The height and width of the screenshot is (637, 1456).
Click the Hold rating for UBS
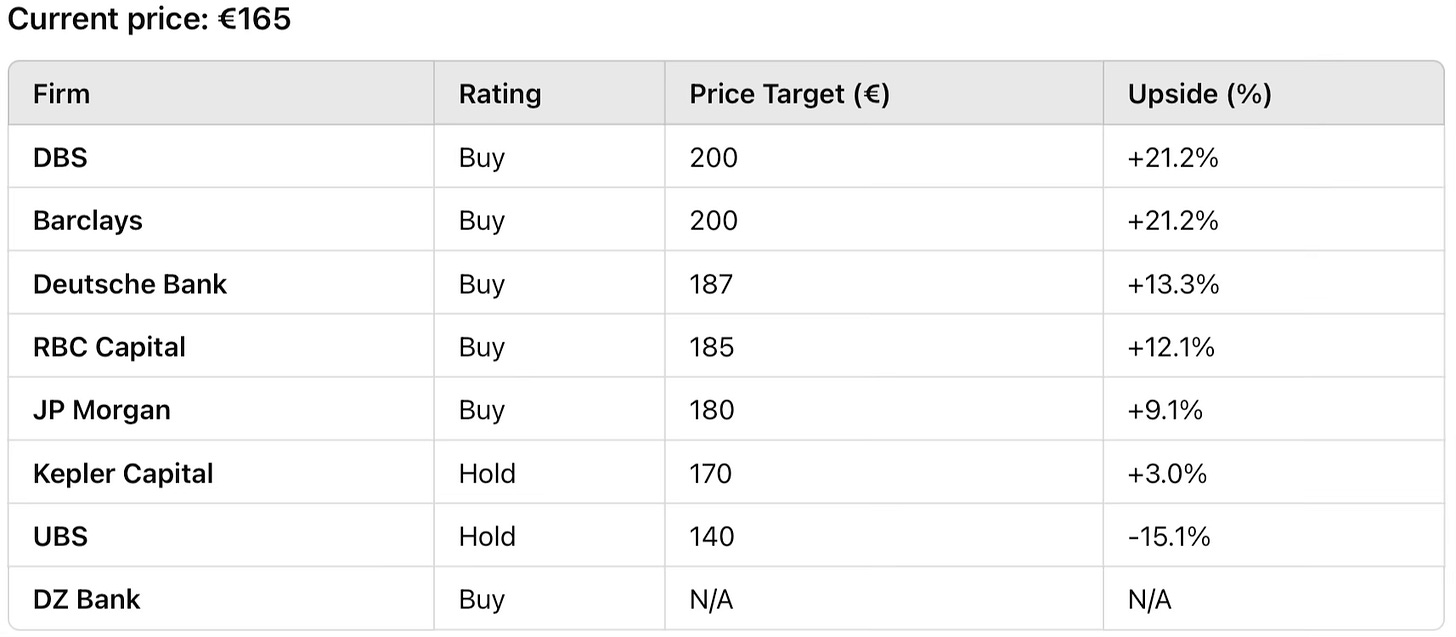tap(487, 536)
